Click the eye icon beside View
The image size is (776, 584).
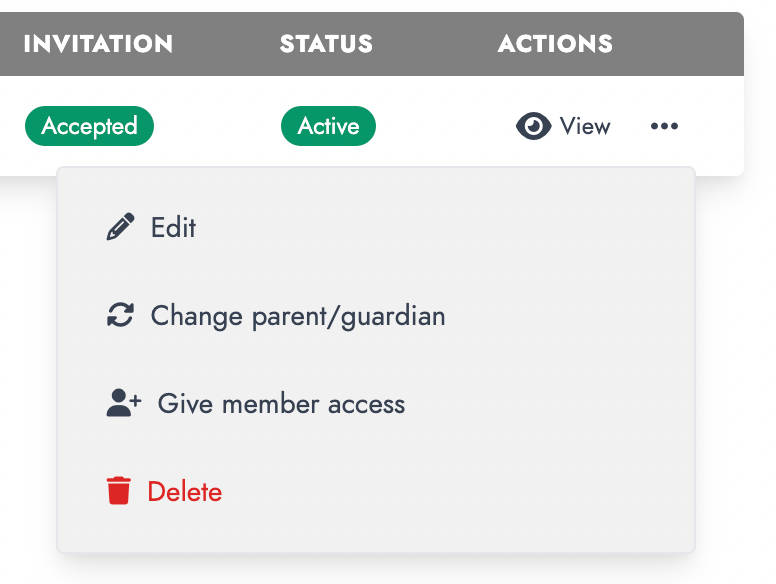(534, 126)
